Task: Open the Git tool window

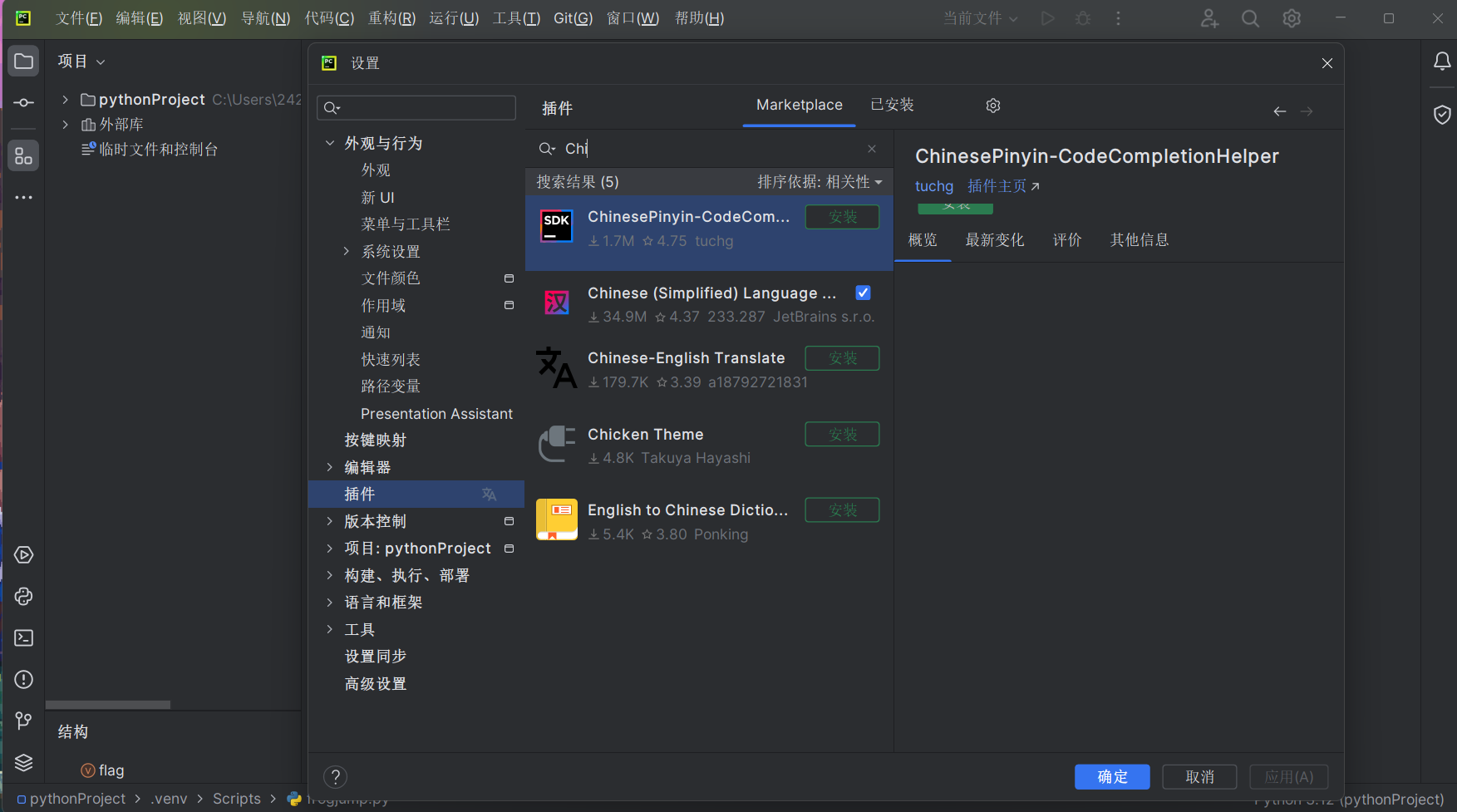Action: click(23, 721)
